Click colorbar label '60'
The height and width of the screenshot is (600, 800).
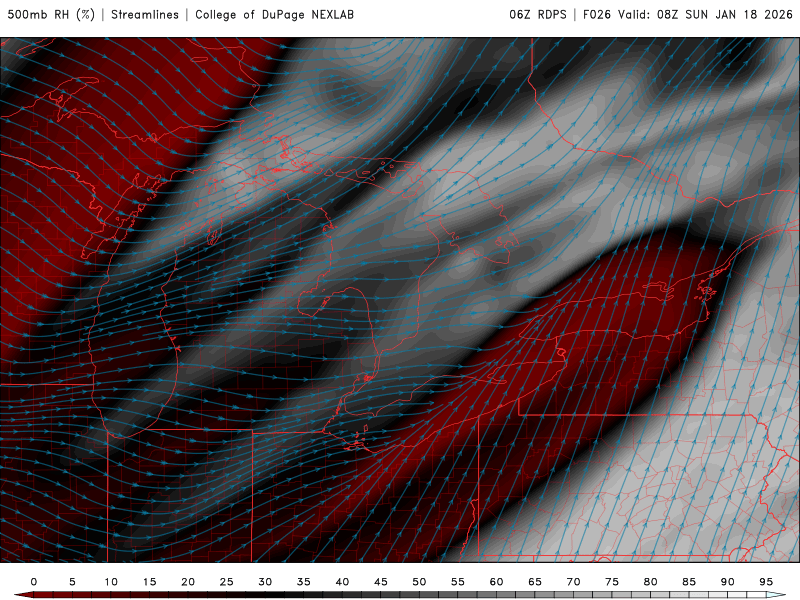pos(496,582)
